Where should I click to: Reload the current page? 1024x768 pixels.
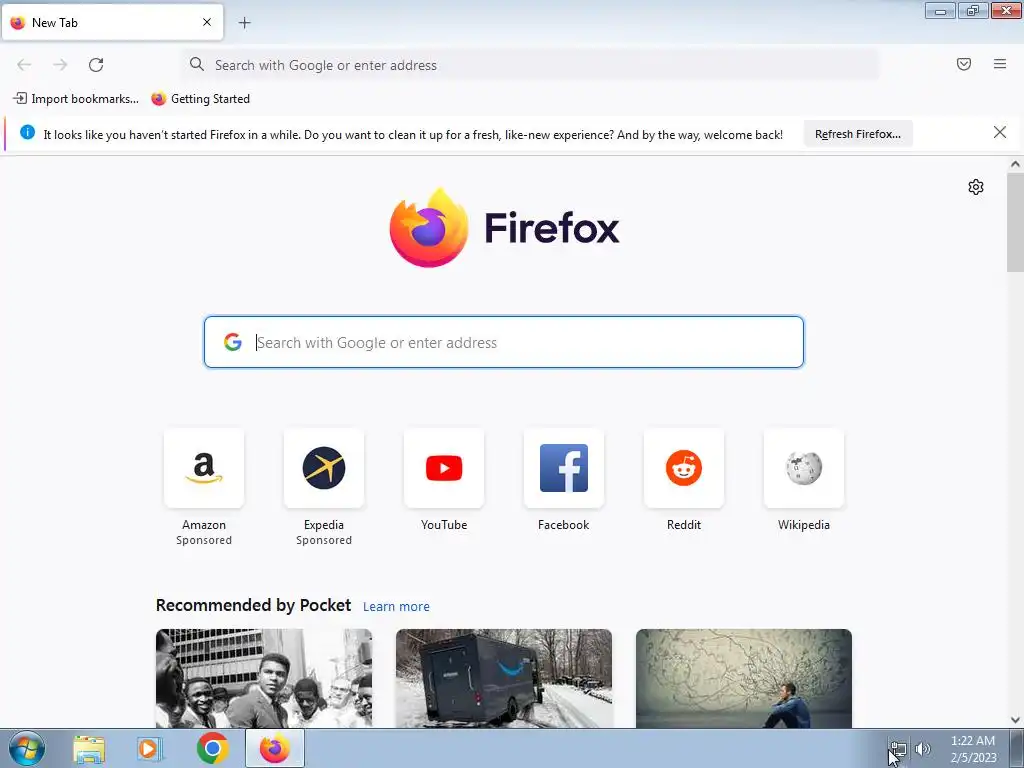coord(96,65)
